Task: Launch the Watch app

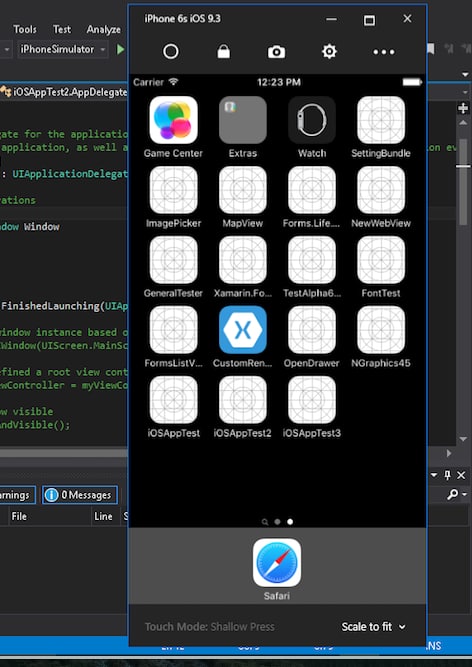Action: [x=312, y=120]
